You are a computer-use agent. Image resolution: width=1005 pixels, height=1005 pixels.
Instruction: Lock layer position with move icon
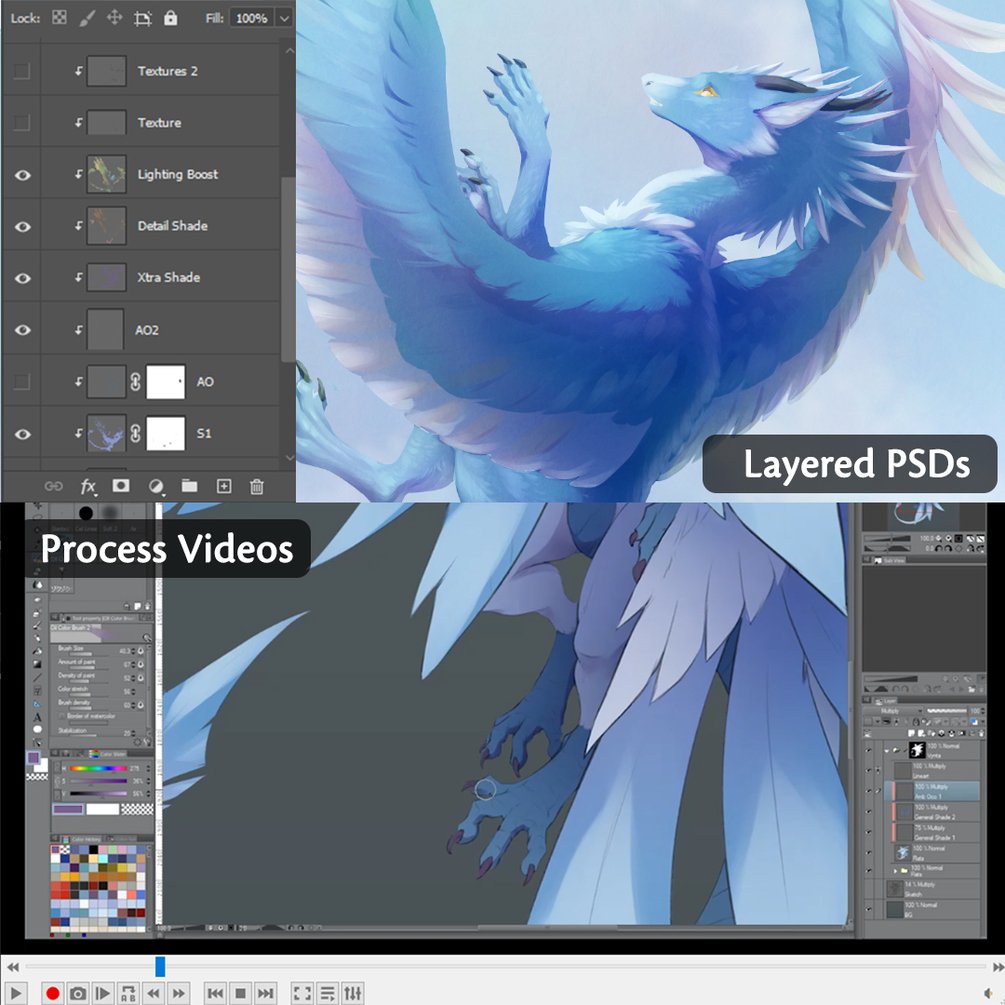(114, 17)
